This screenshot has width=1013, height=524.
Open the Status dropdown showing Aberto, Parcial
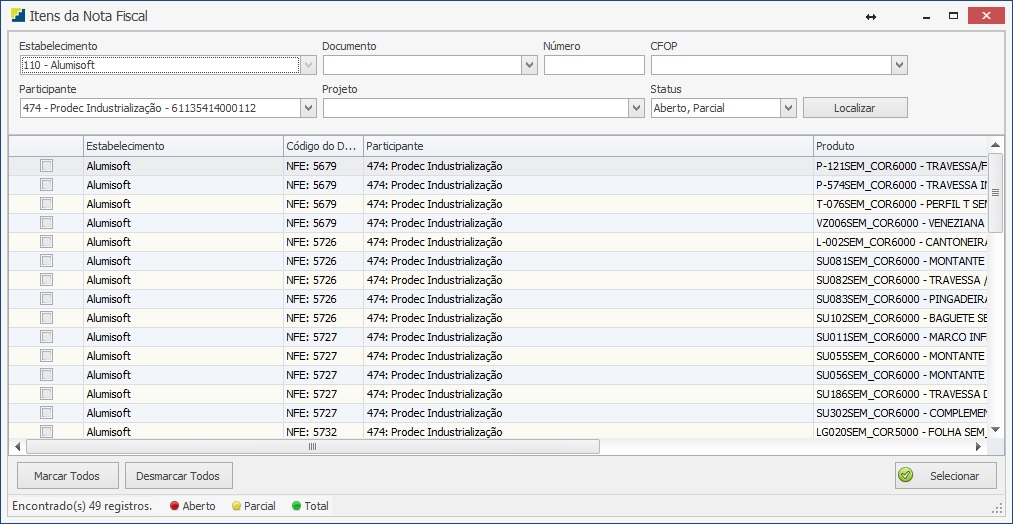[787, 108]
